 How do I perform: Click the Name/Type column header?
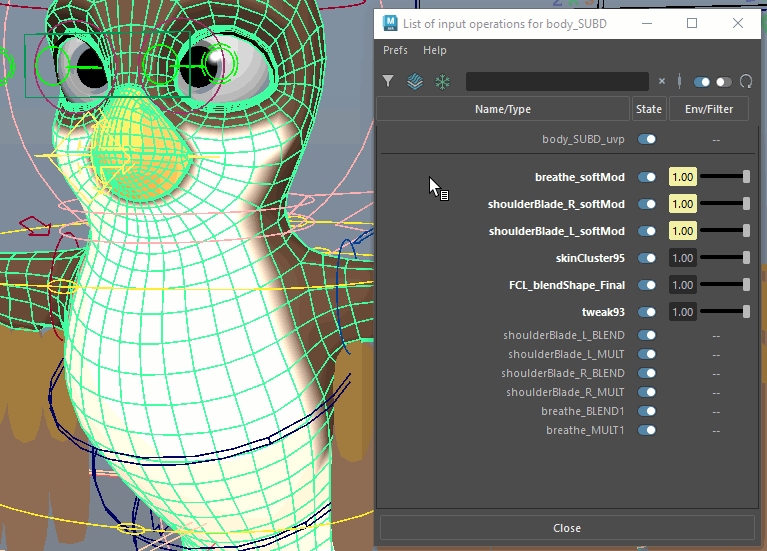coord(503,109)
